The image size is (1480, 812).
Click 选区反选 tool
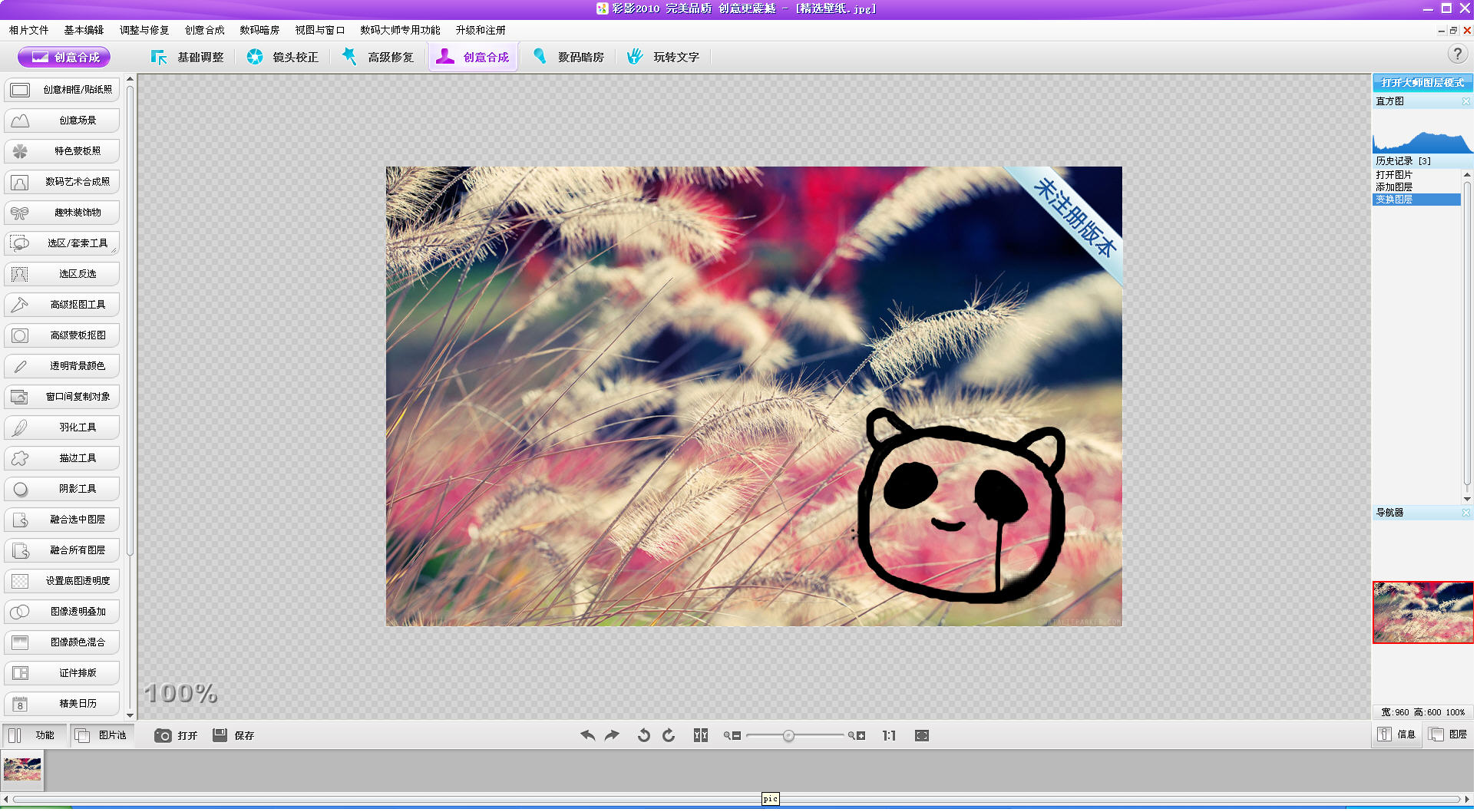coord(62,274)
